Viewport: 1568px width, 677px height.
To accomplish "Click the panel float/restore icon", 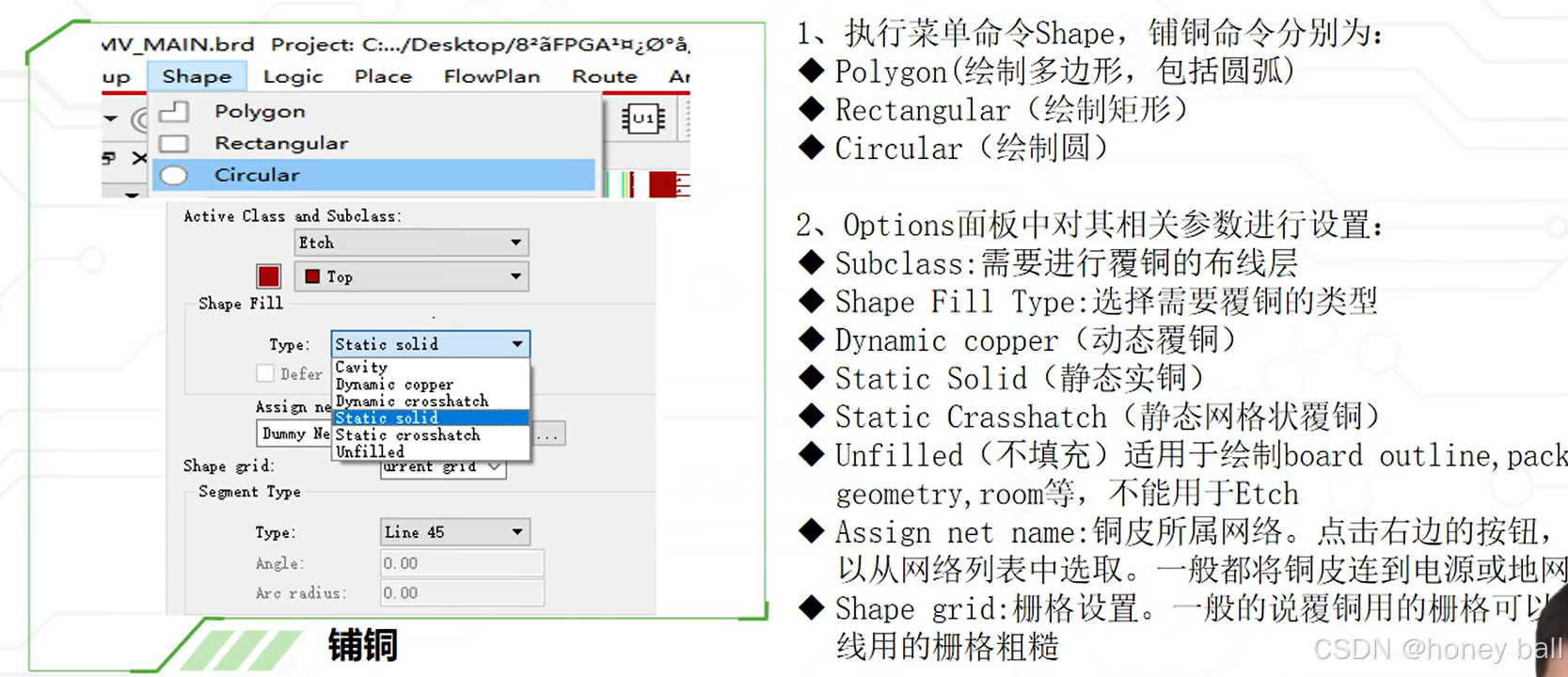I will coord(110,157).
